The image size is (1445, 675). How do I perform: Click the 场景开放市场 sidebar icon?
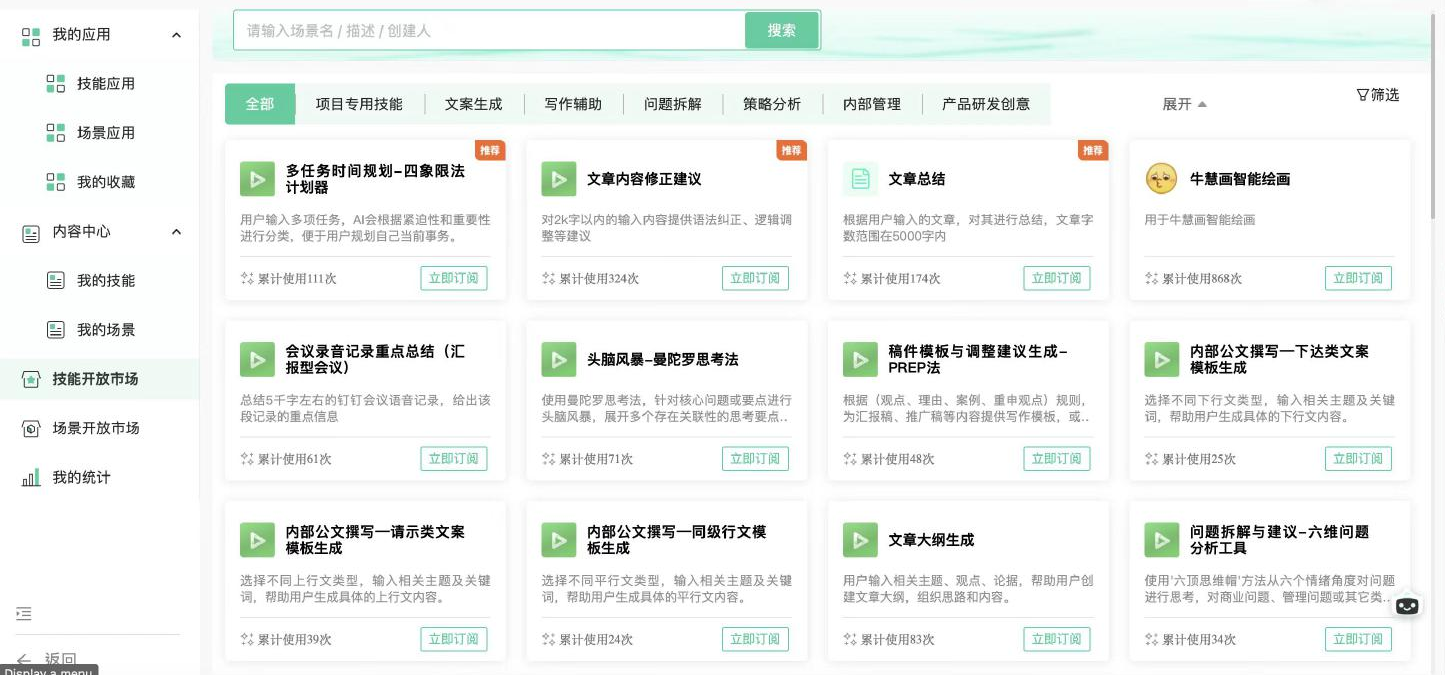click(31, 429)
